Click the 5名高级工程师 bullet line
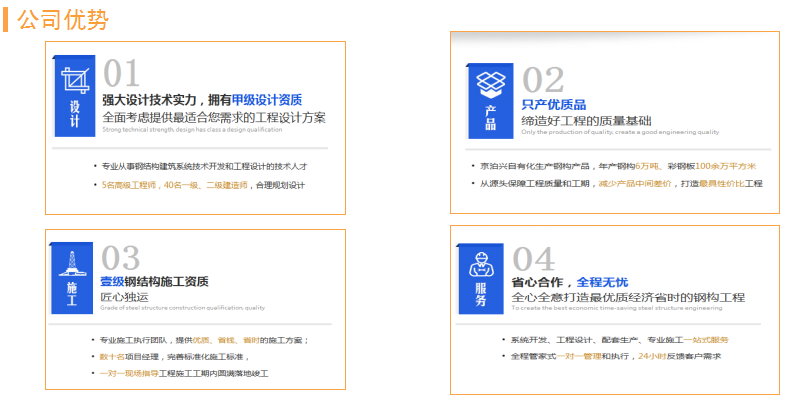The width and height of the screenshot is (807, 404). (x=197, y=185)
